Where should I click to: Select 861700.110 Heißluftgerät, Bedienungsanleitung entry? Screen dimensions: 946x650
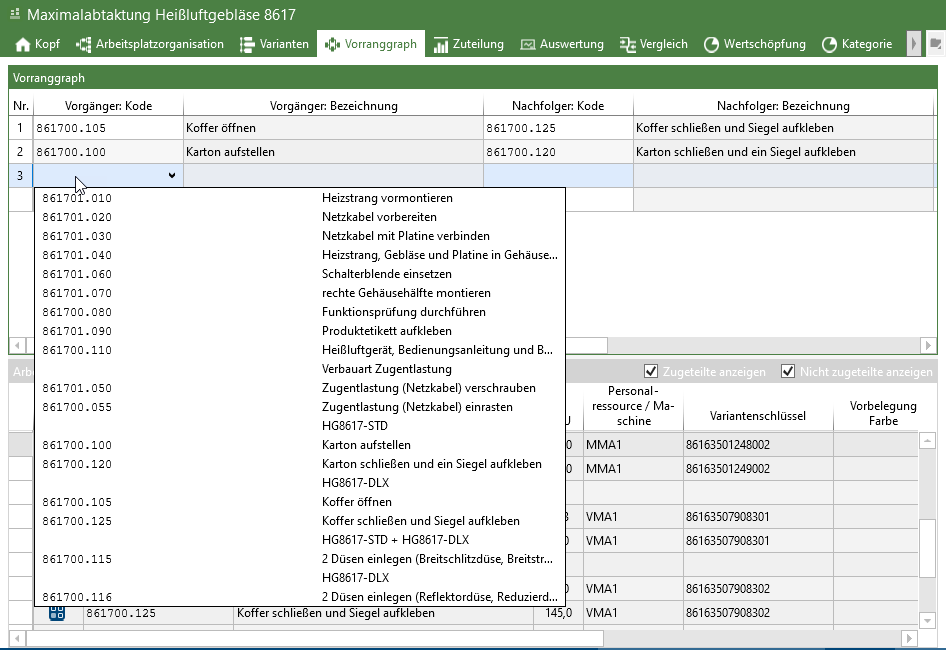pyautogui.click(x=300, y=350)
